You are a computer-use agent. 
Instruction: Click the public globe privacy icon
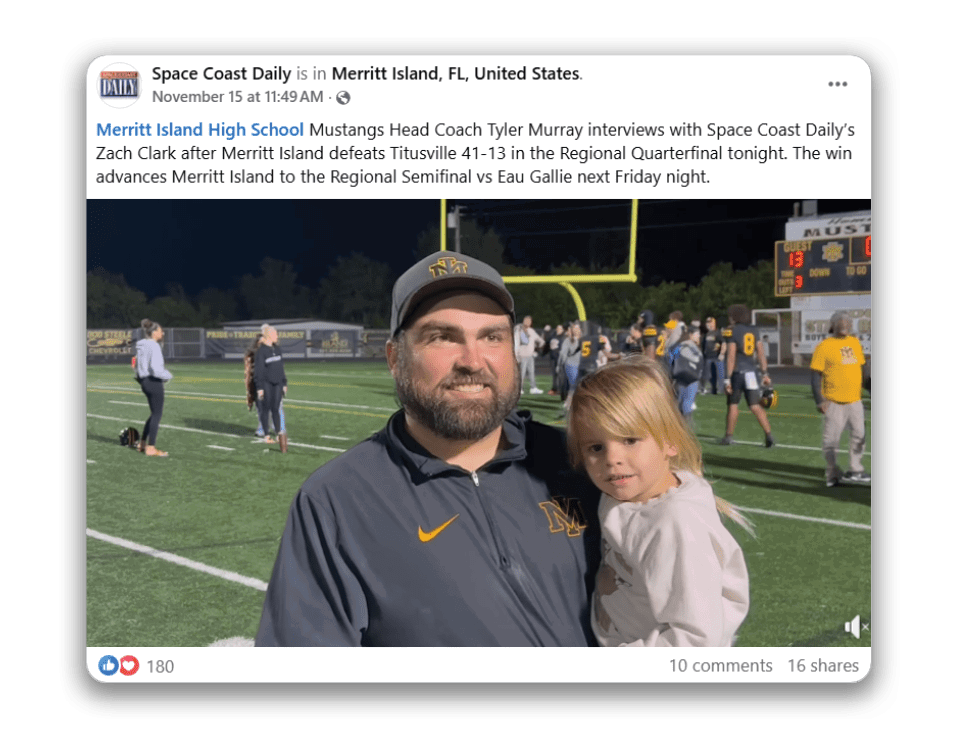pos(343,97)
